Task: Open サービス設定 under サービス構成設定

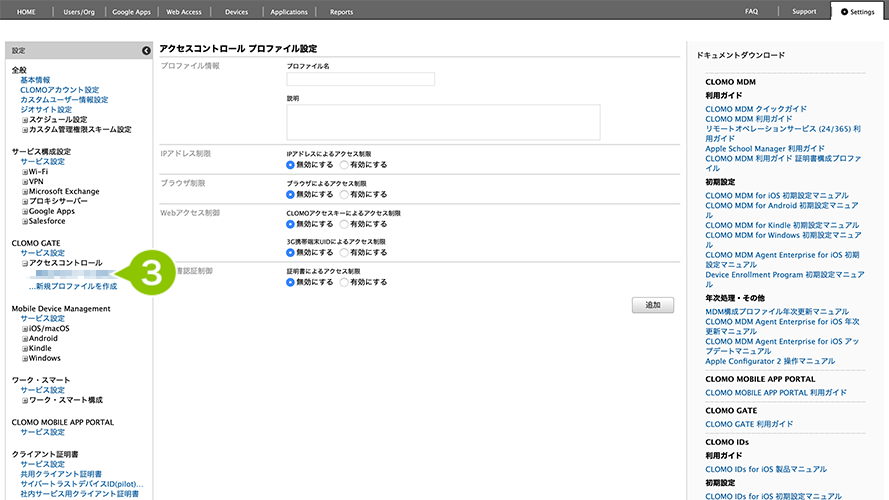Action: [43, 162]
